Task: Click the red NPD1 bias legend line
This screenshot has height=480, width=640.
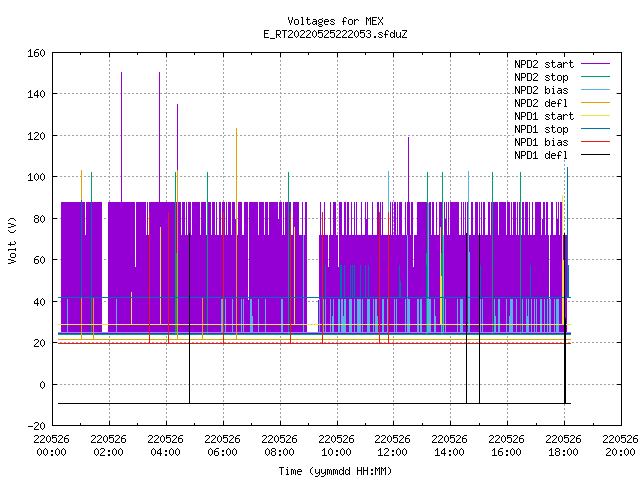Action: (595, 142)
